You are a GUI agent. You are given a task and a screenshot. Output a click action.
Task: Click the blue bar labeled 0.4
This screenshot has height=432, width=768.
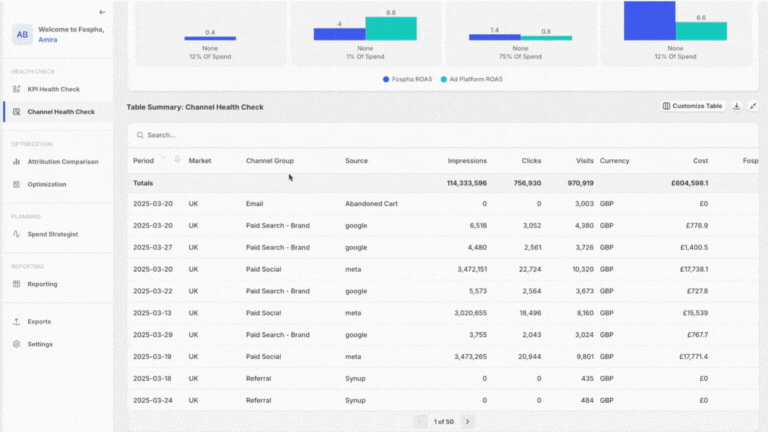pos(210,38)
